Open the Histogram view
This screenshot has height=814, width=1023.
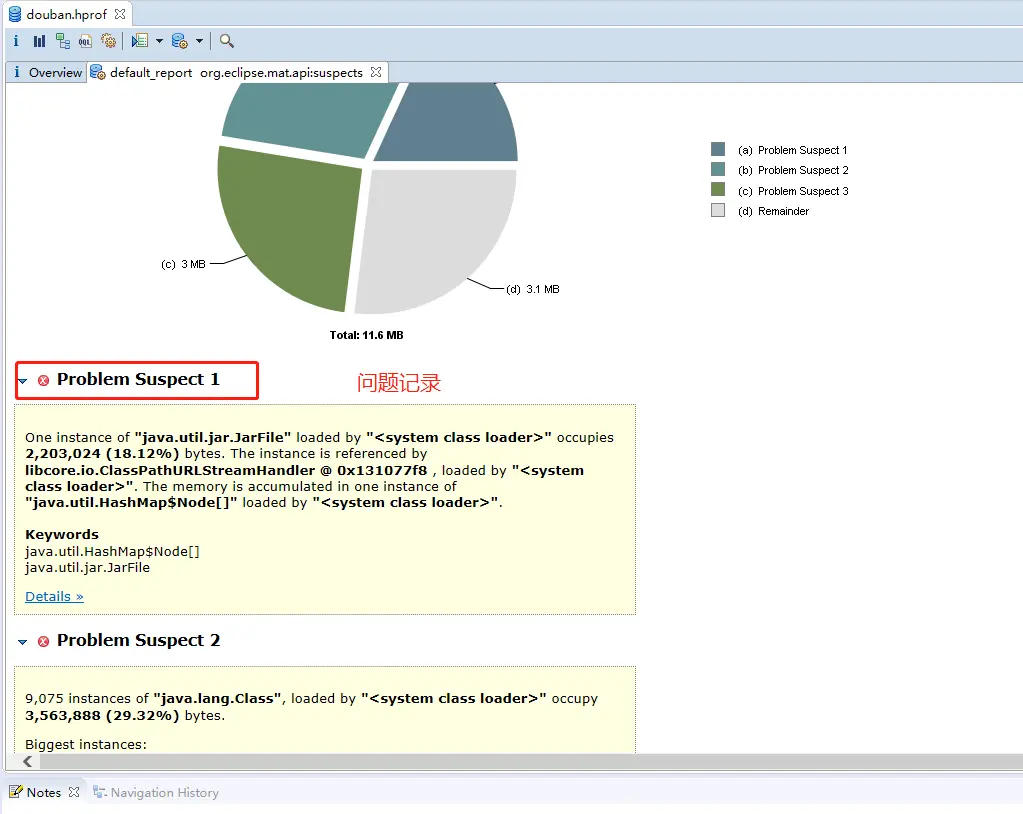(x=39, y=41)
